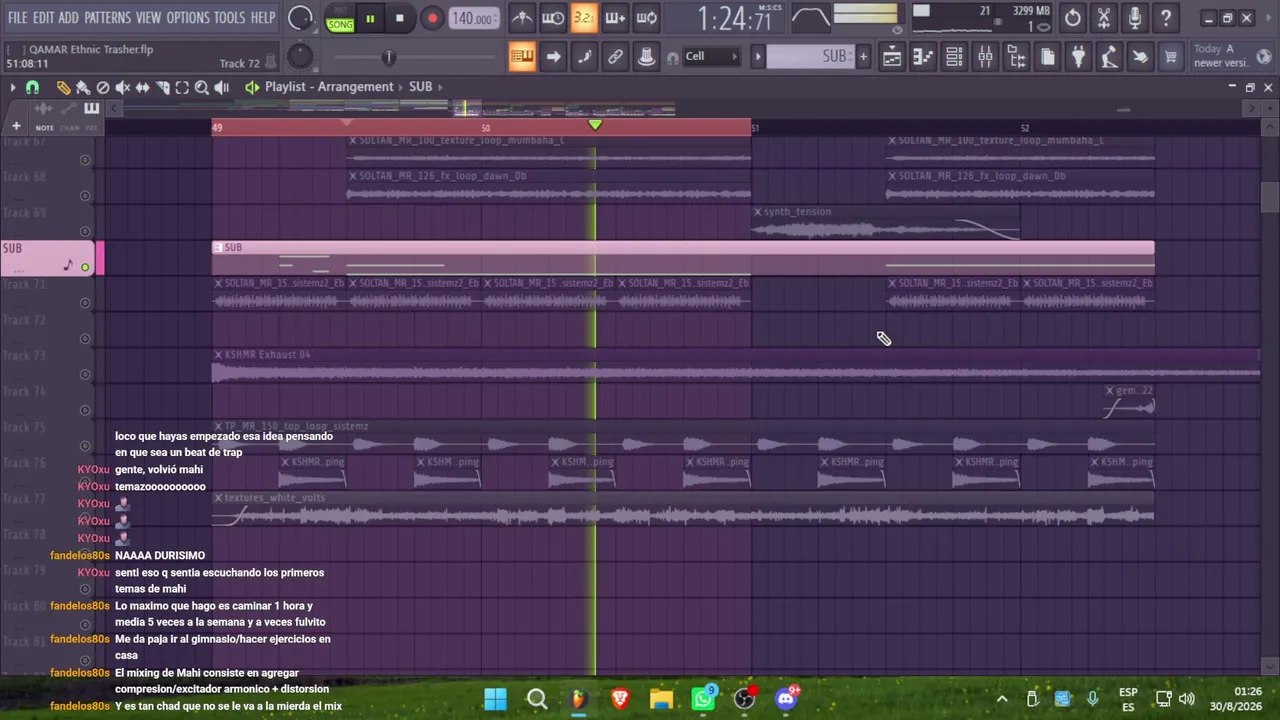The width and height of the screenshot is (1280, 720).
Task: Open the Piano roll view icon
Action: 923,57
